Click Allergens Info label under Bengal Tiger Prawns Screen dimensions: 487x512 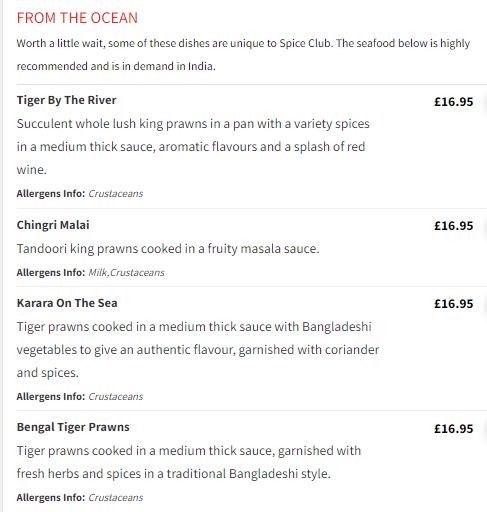(x=51, y=498)
